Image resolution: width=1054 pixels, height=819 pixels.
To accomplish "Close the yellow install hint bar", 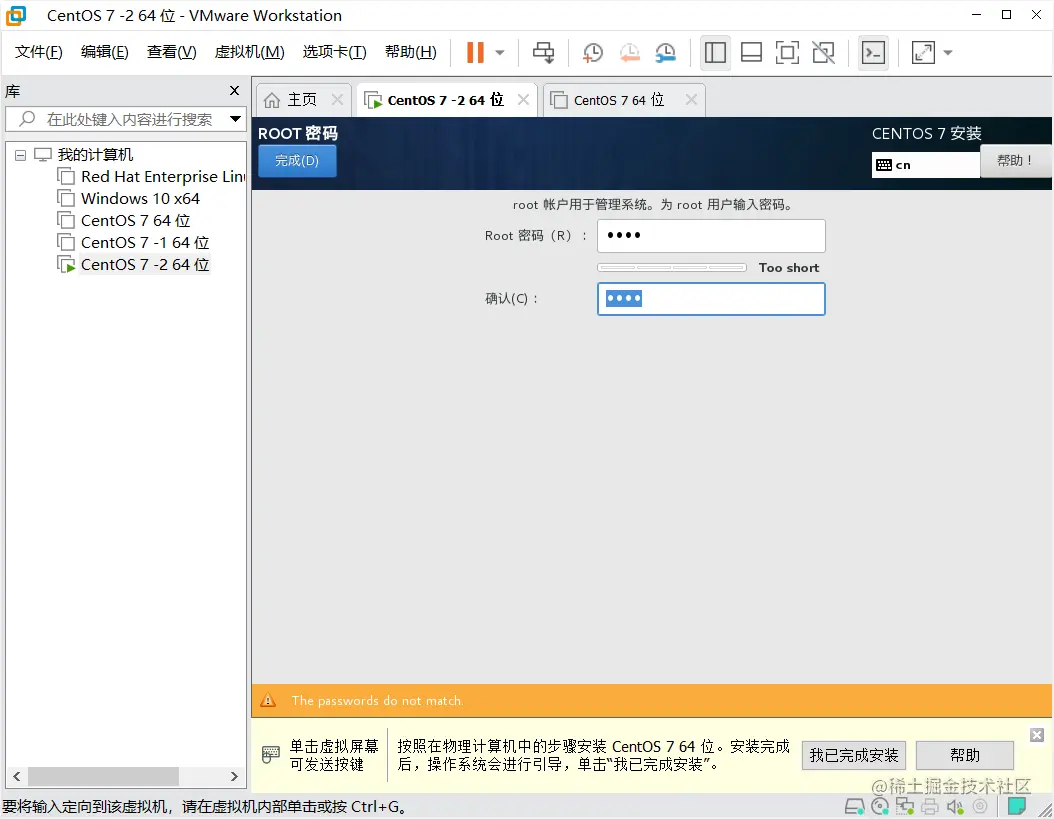I will pos(1037,735).
